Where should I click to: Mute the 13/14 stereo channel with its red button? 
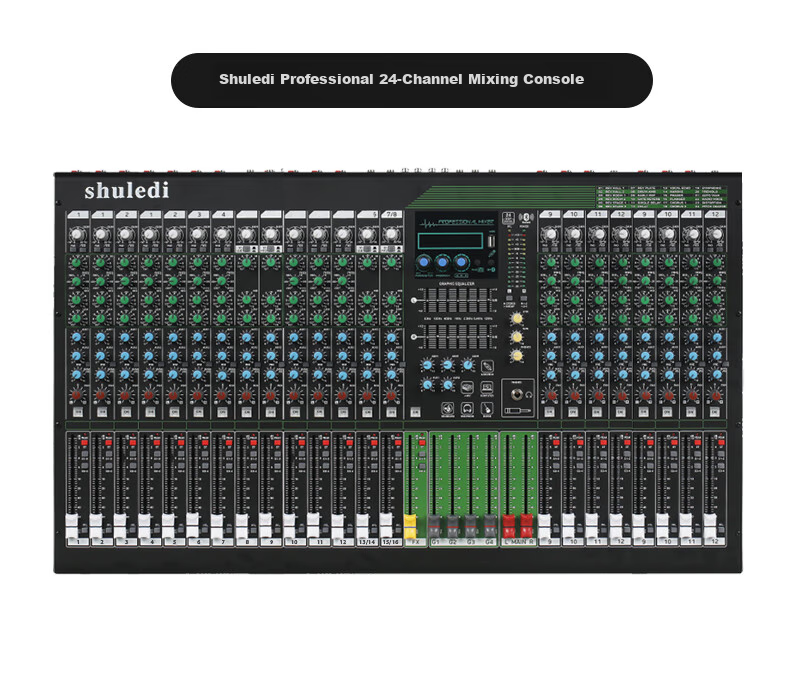pos(374,443)
